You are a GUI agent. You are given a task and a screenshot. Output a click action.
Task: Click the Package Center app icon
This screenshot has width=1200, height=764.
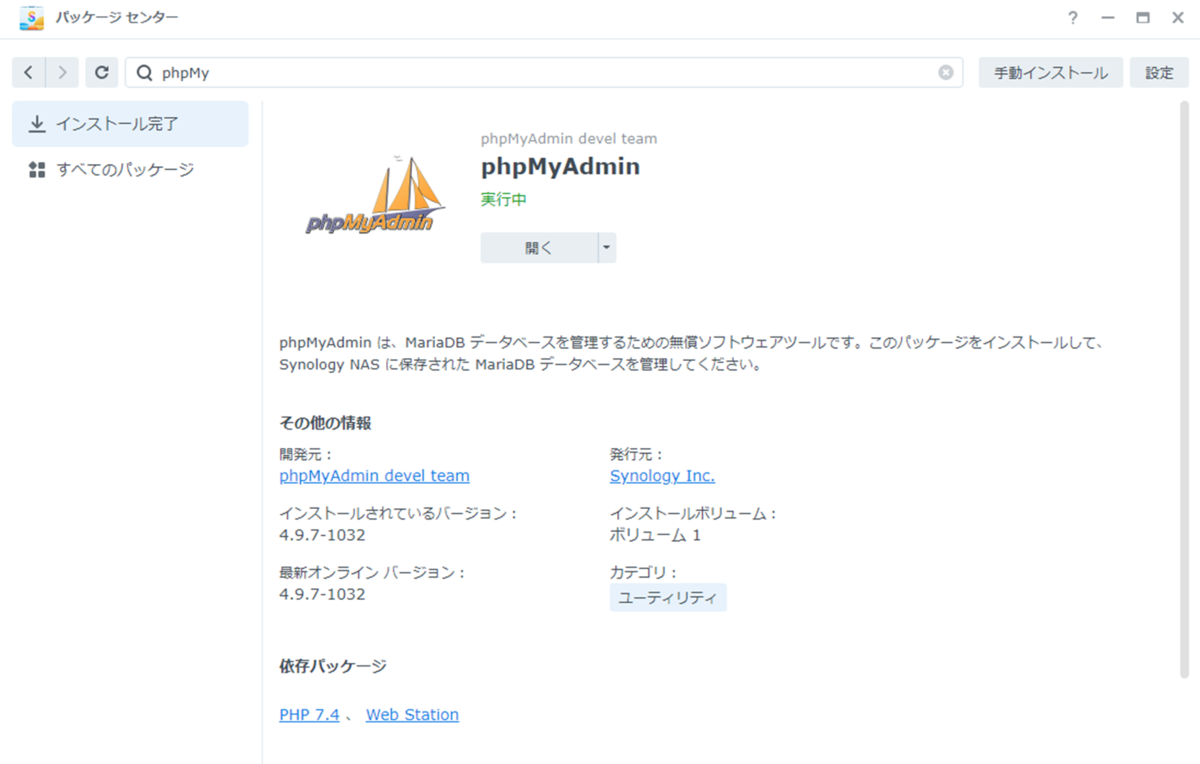[31, 18]
